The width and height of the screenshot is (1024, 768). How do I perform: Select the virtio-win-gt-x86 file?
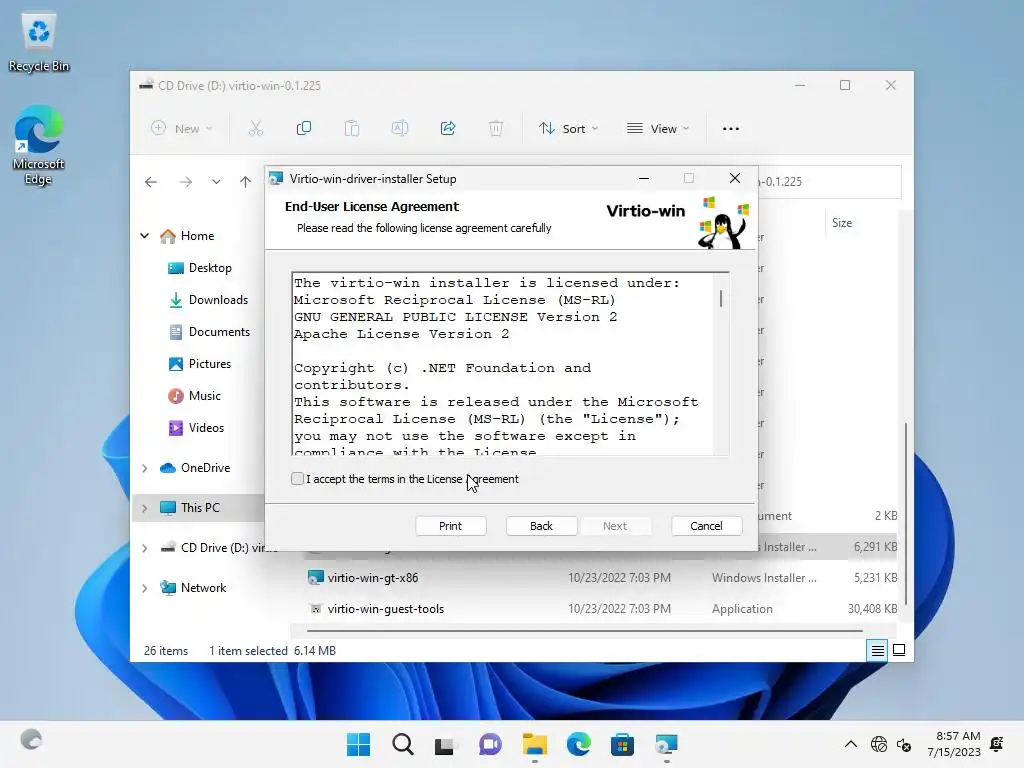[373, 578]
